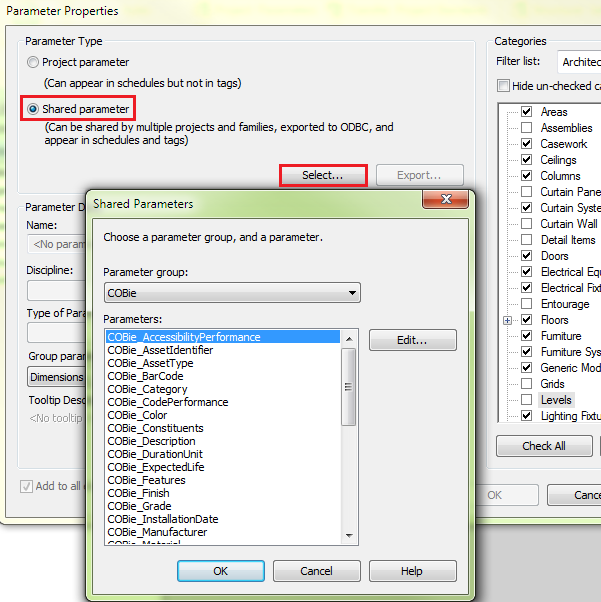This screenshot has height=602, width=601.
Task: Check the Grids category
Action: tap(526, 384)
